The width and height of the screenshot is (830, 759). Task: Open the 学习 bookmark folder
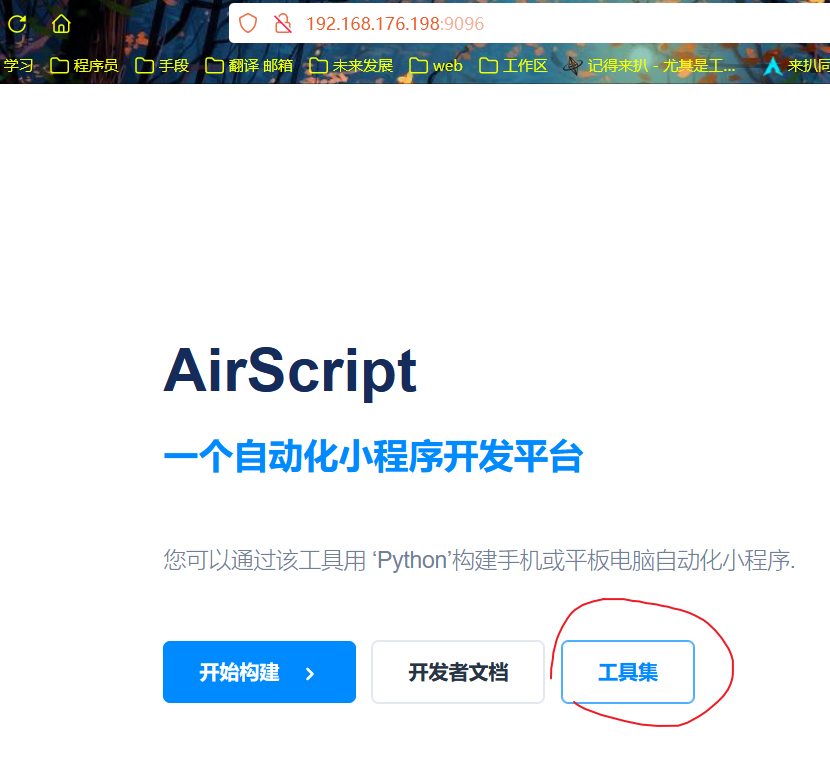pyautogui.click(x=17, y=66)
